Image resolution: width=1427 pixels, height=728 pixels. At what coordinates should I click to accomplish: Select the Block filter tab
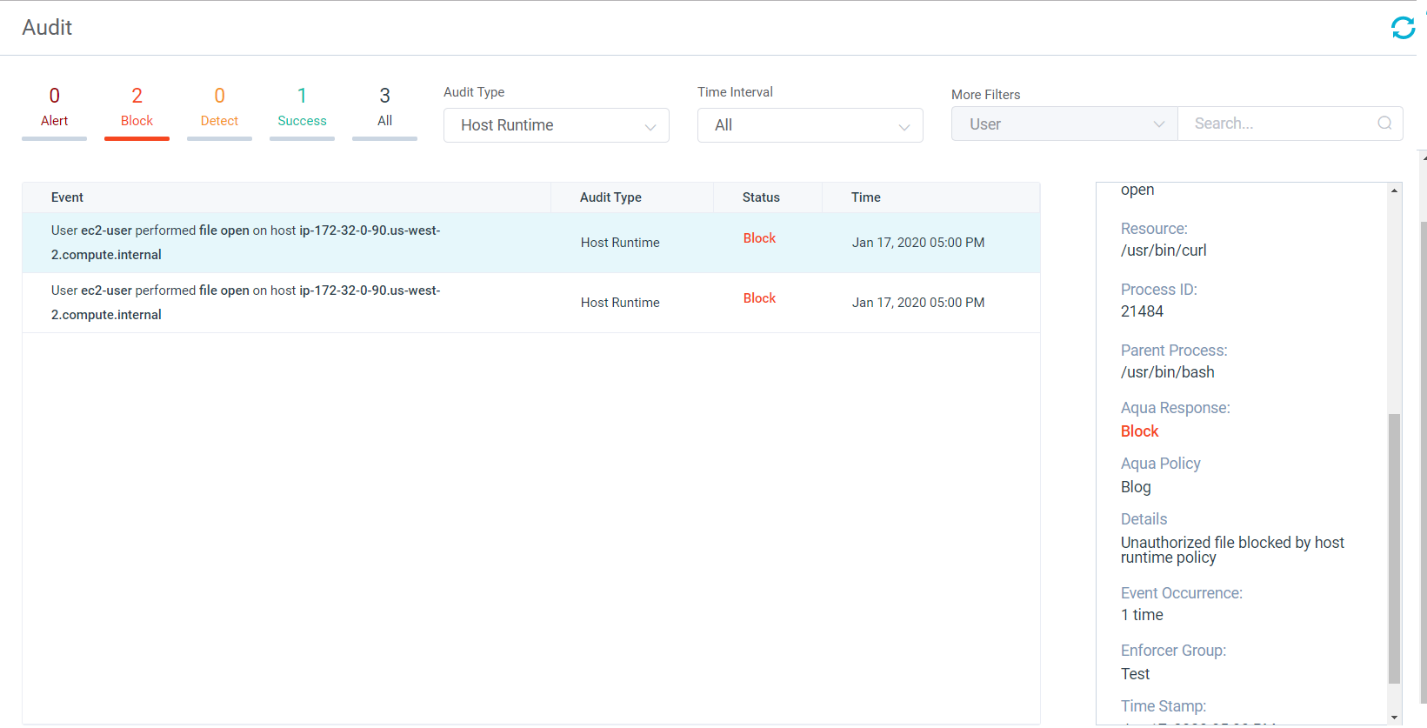(x=137, y=108)
